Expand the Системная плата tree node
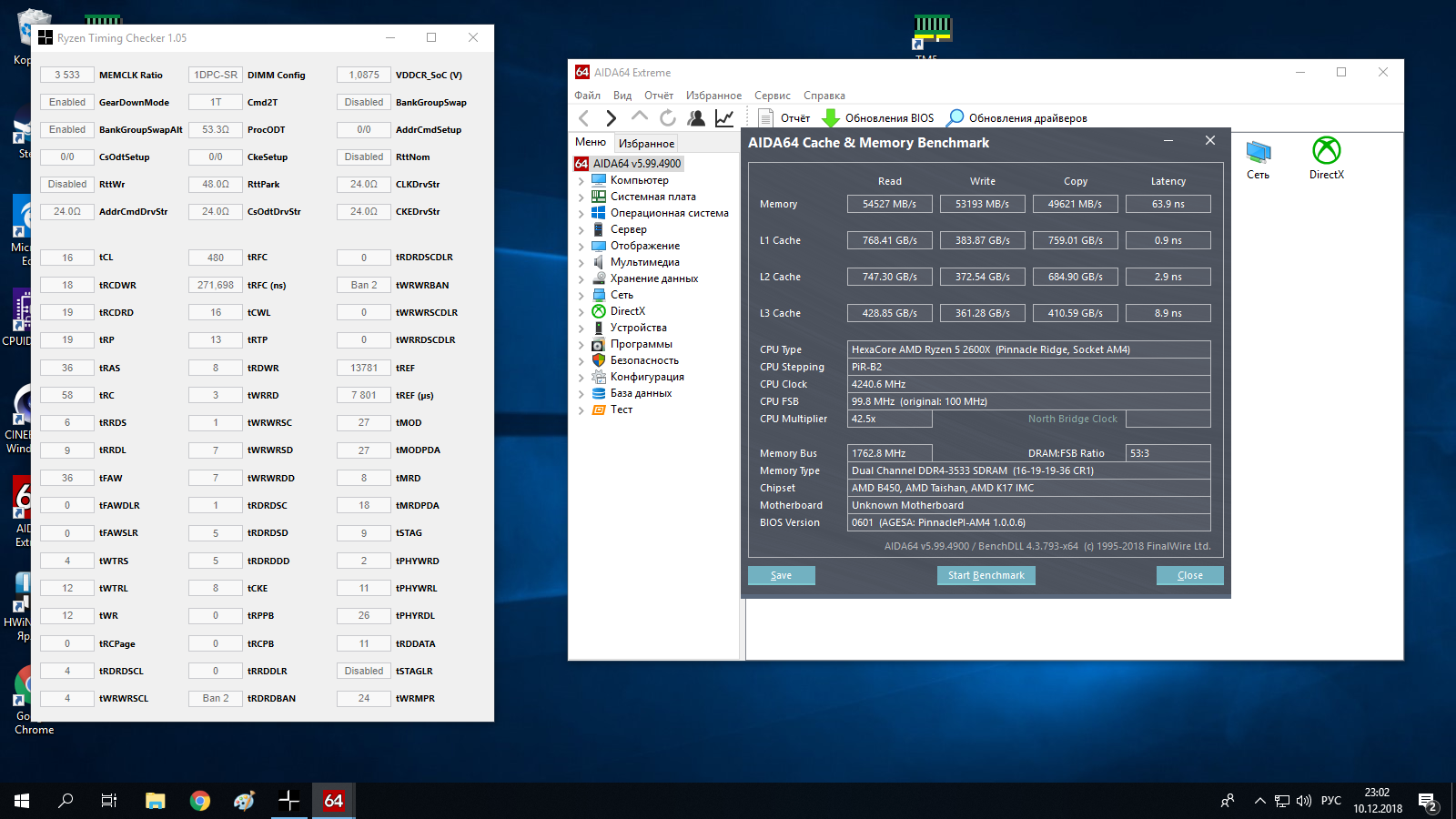 (x=581, y=197)
